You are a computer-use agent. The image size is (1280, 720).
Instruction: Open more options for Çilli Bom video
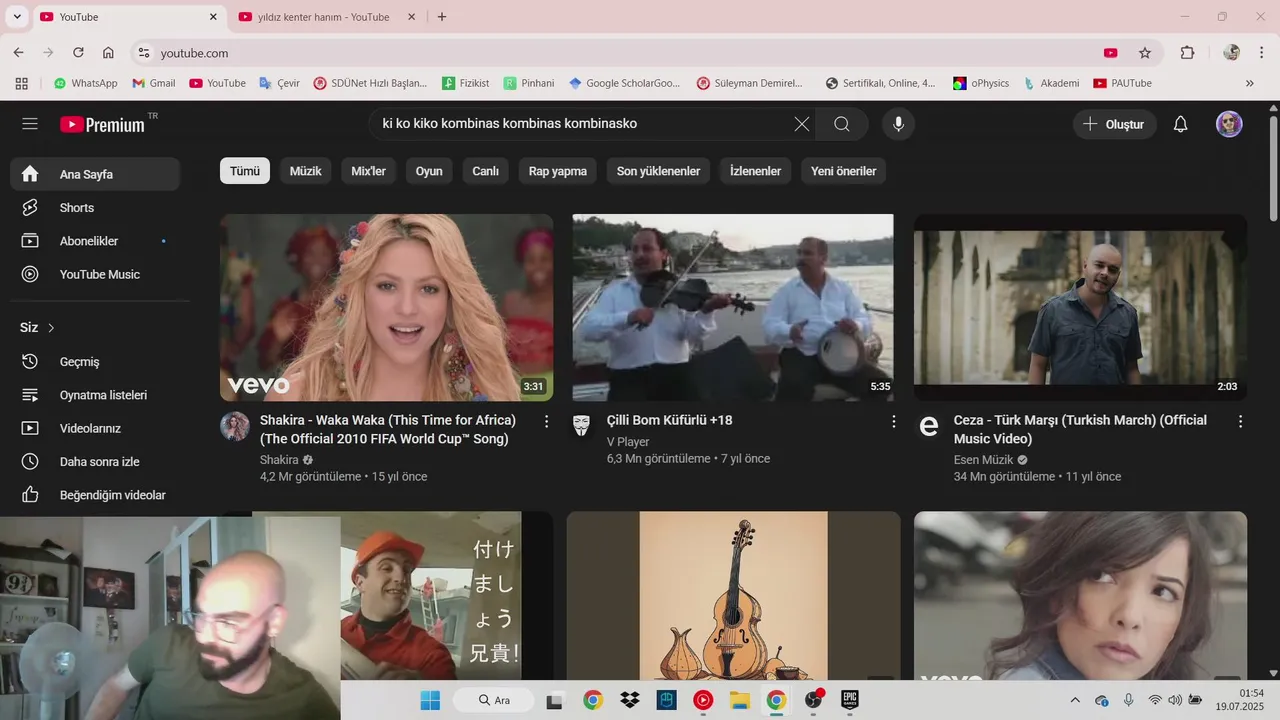[894, 422]
